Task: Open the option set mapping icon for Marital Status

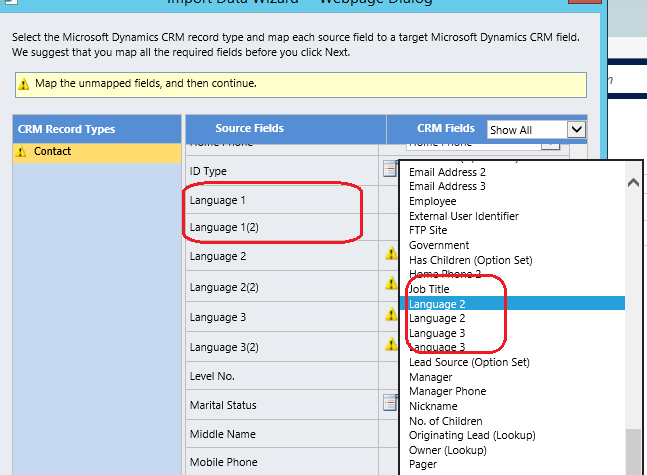Action: point(390,402)
